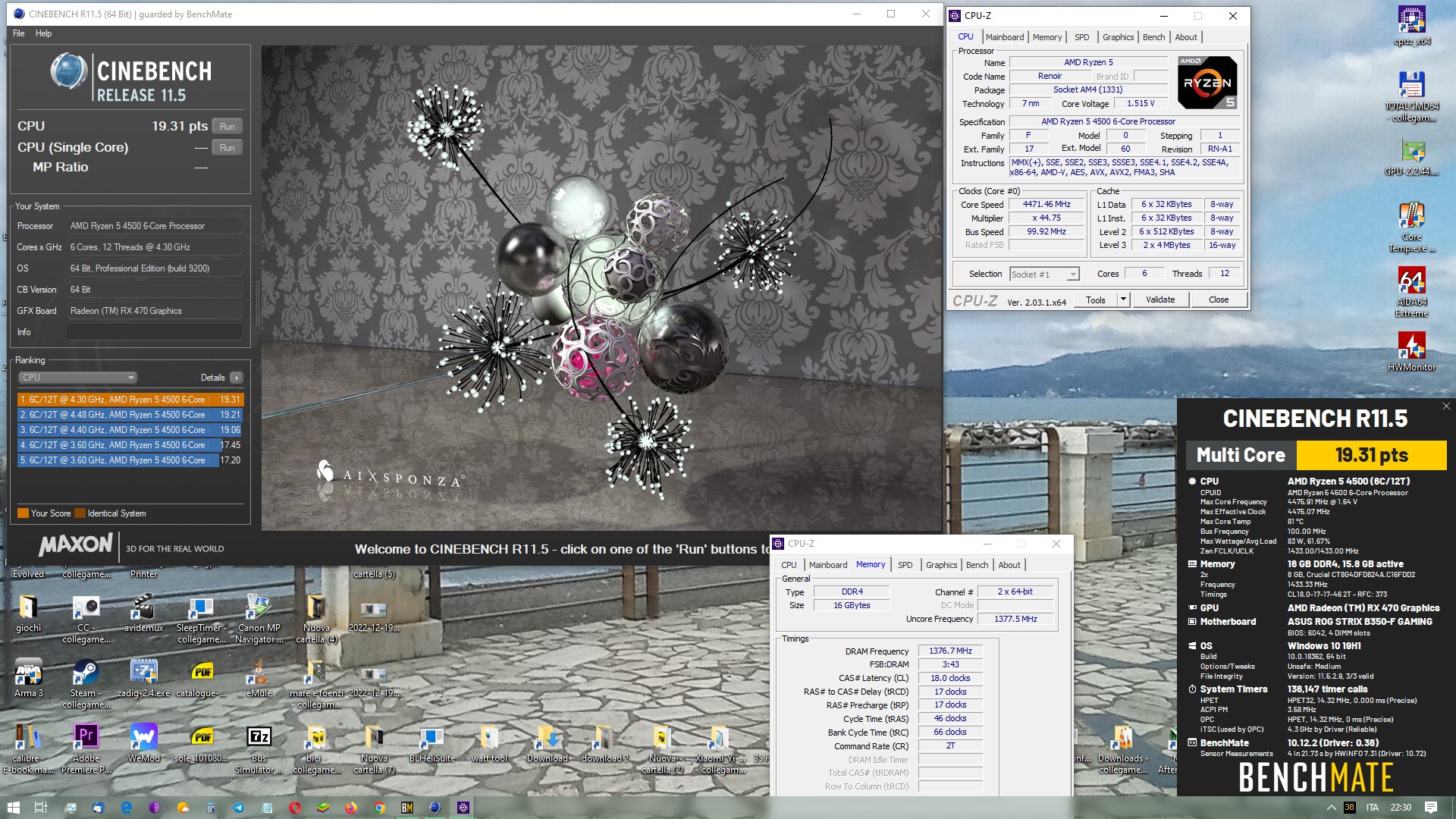Open the giochi folder on the desktop

pyautogui.click(x=29, y=612)
